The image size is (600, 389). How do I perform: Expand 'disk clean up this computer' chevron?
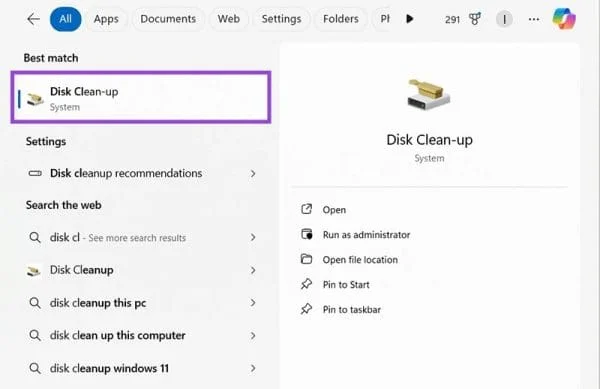pos(253,336)
